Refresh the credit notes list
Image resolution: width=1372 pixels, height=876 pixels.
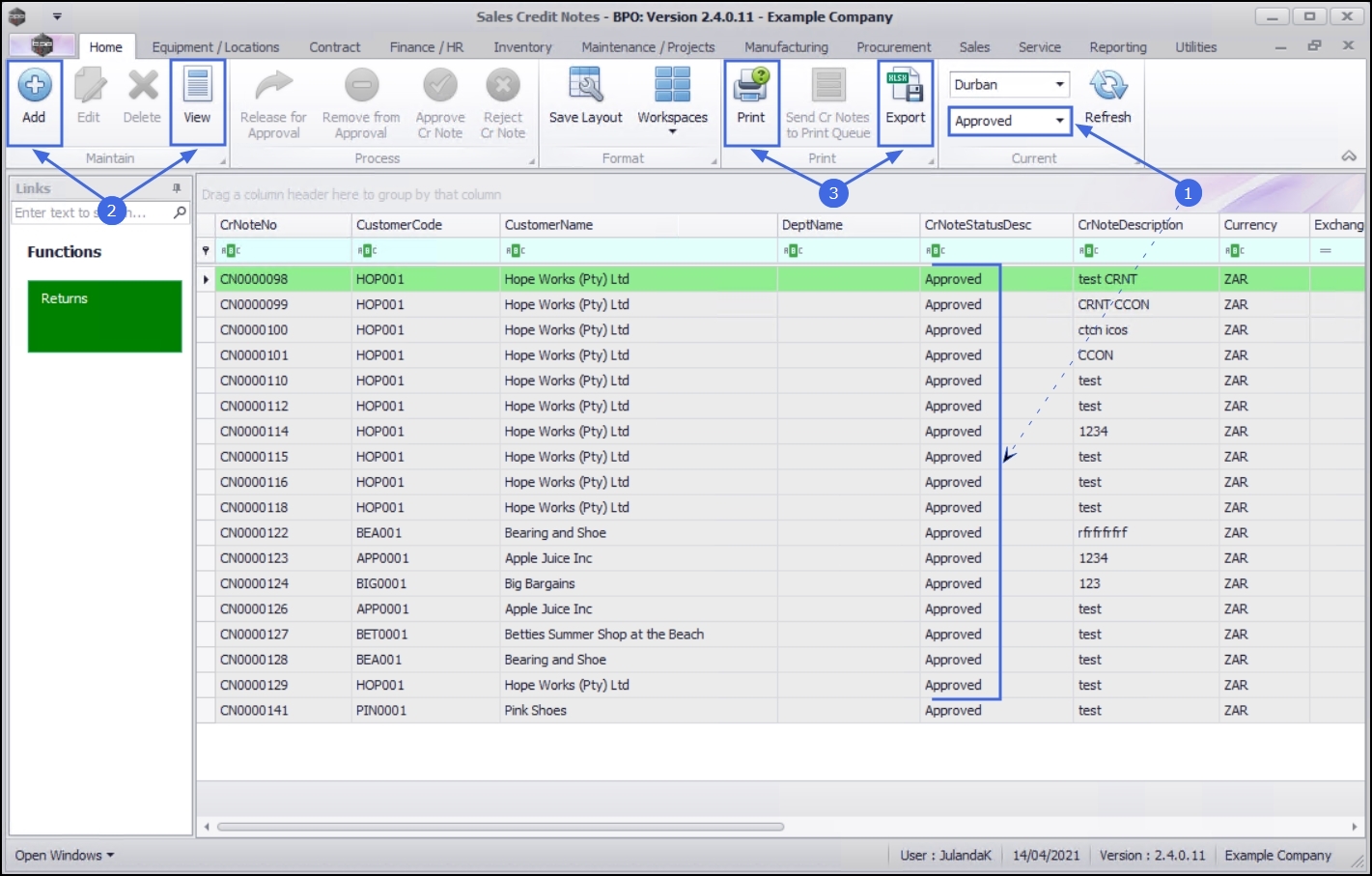click(x=1107, y=96)
